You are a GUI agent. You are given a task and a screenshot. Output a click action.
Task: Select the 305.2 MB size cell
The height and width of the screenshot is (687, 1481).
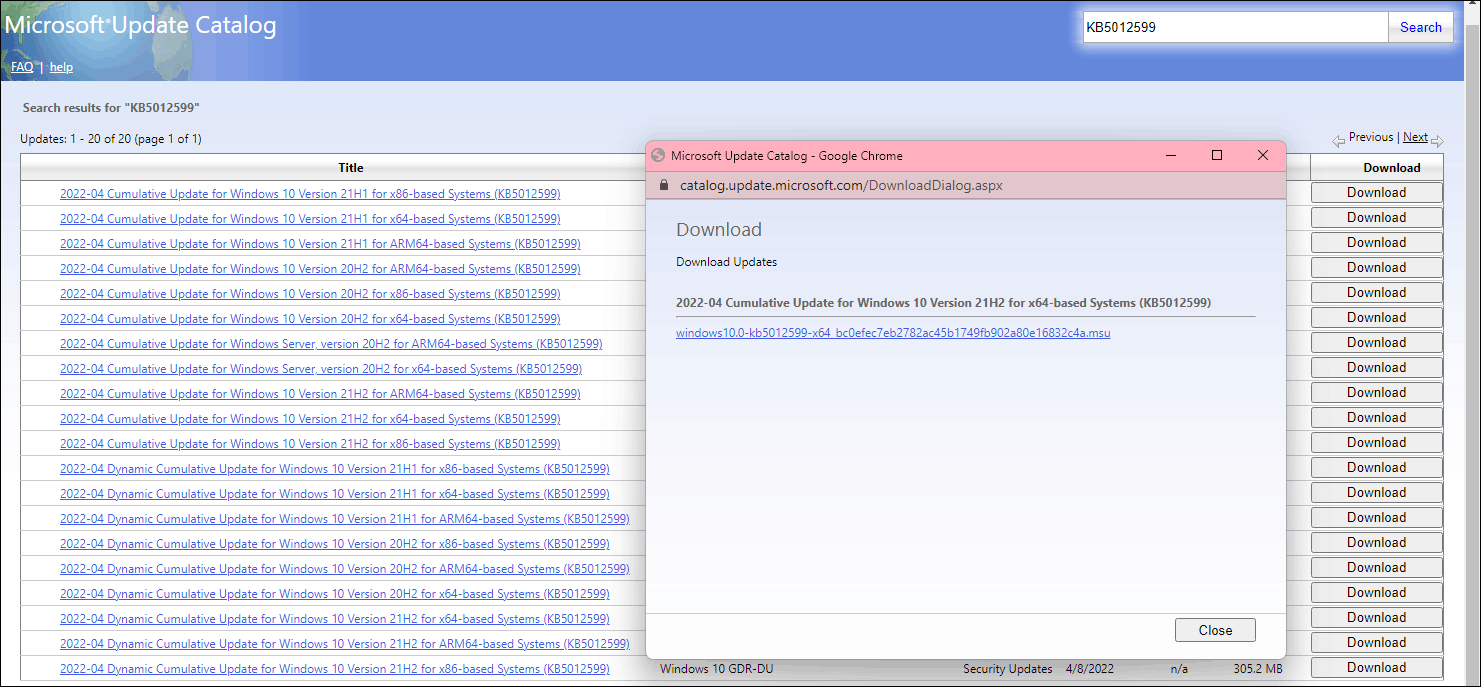[x=1258, y=669]
